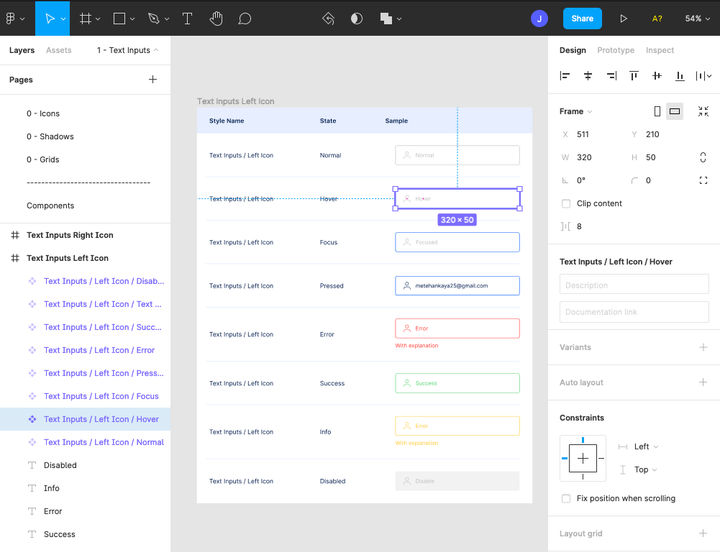720x552 pixels.
Task: Click the Resize to fit icon
Action: point(703,112)
